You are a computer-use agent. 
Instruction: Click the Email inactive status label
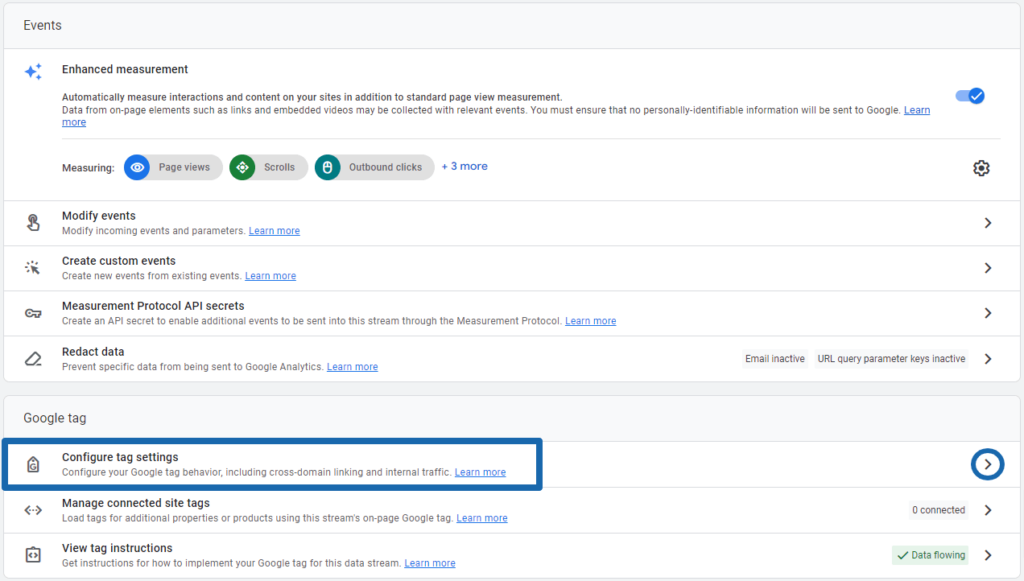[x=775, y=357]
